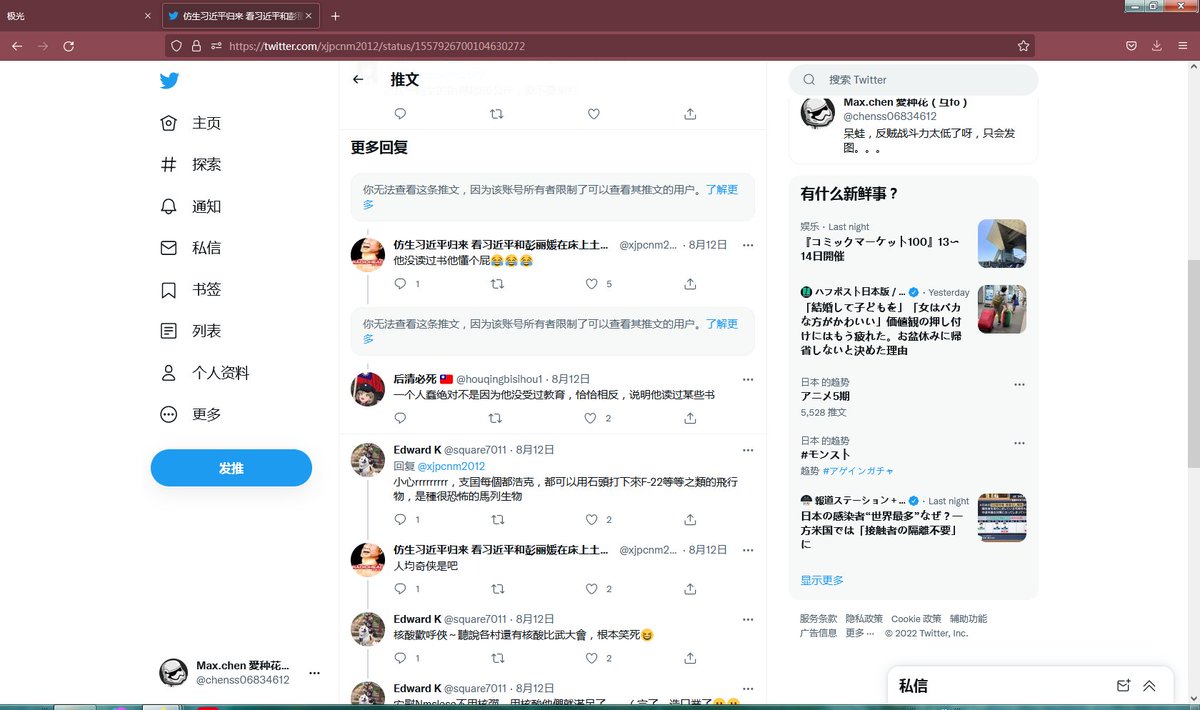Switch to the 极光 browser tab
The height and width of the screenshot is (710, 1200).
[78, 16]
